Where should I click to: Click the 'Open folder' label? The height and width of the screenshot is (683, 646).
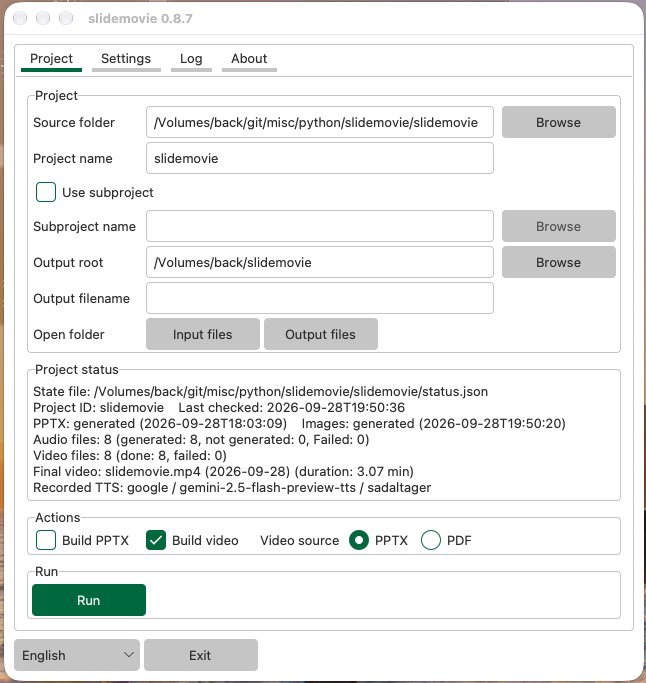69,335
